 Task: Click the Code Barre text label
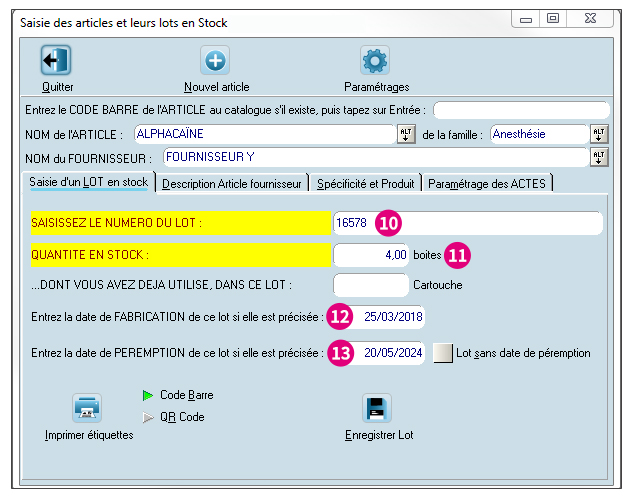coord(186,395)
